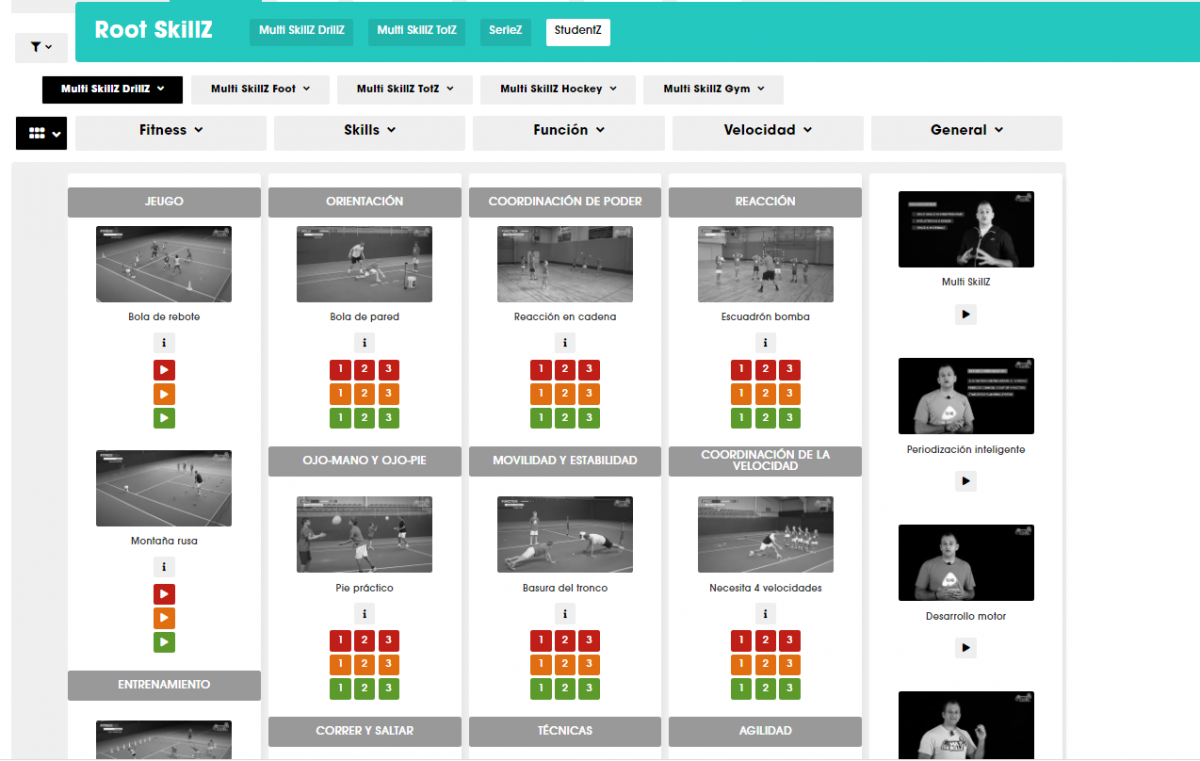Click play button under Periodización inteligente

click(965, 481)
